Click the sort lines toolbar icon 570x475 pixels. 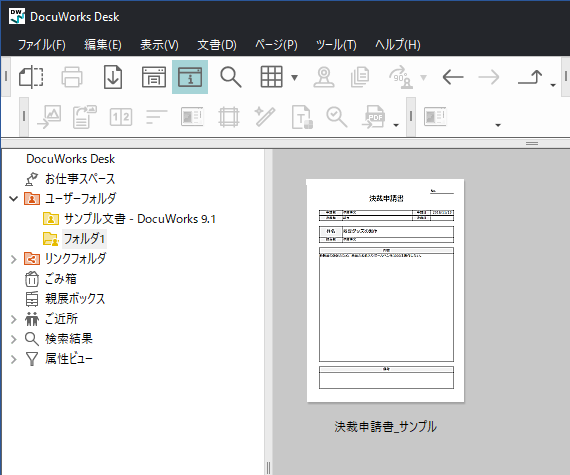(x=156, y=117)
